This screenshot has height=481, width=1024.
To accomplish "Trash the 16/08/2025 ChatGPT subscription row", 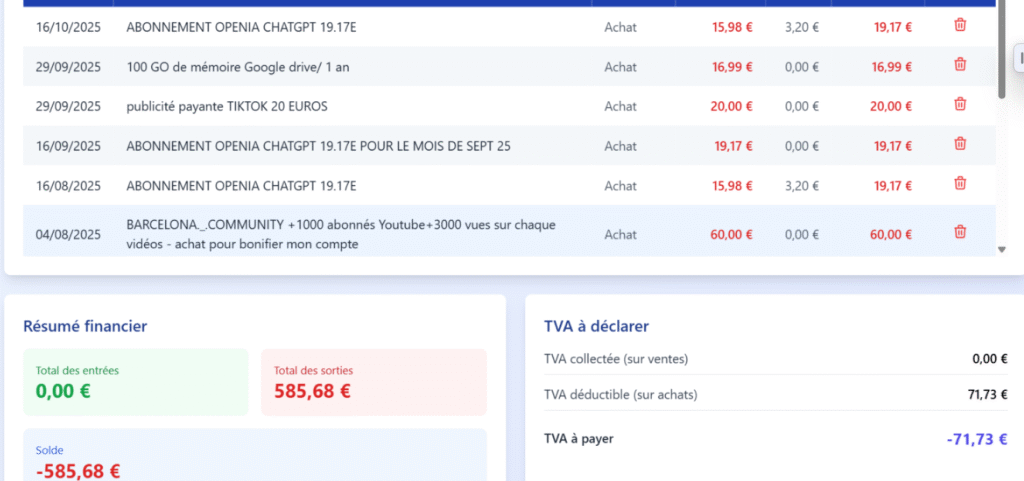I will pyautogui.click(x=960, y=183).
